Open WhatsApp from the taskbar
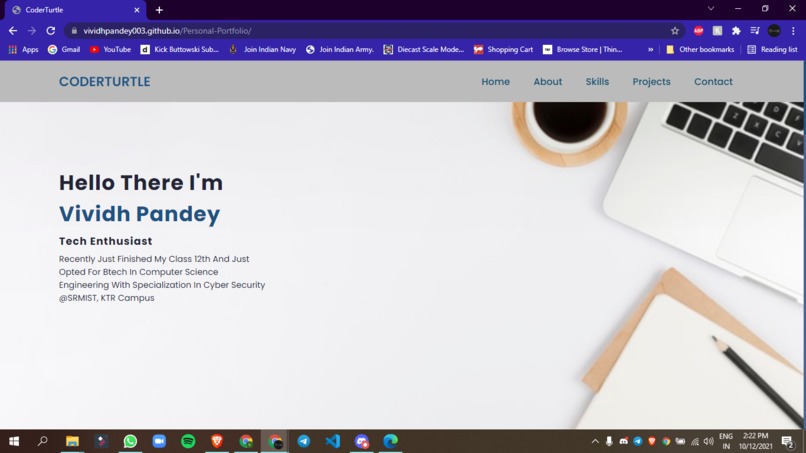Image resolution: width=806 pixels, height=453 pixels. pyautogui.click(x=130, y=441)
